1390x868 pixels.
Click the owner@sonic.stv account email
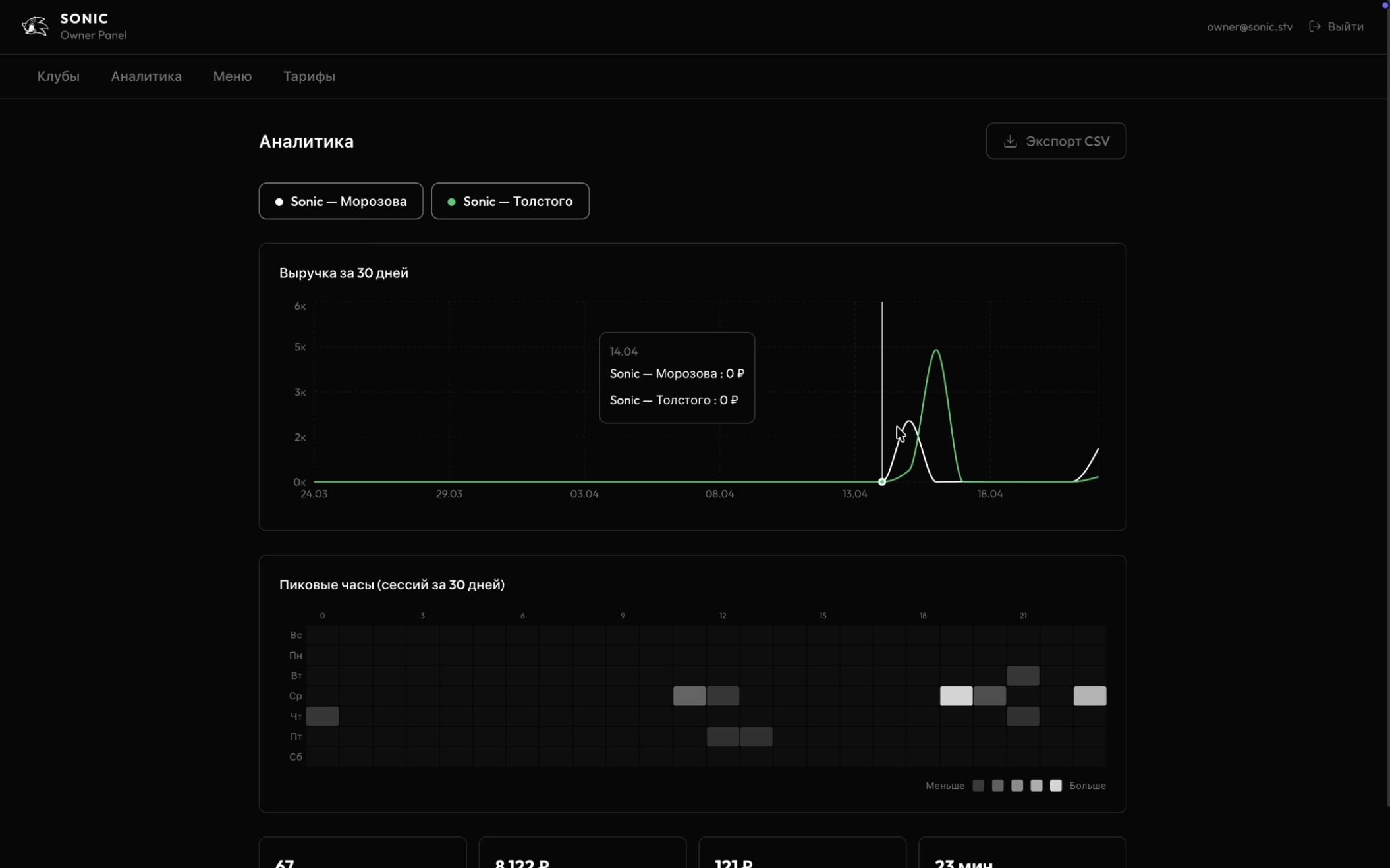coord(1249,26)
